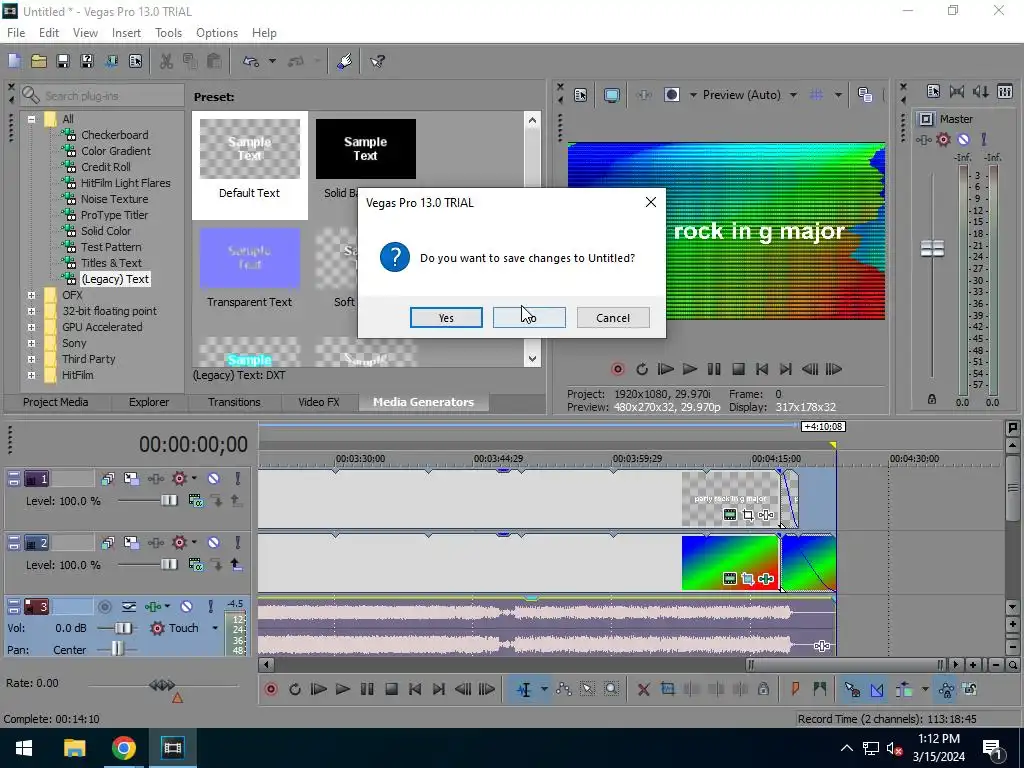Click generated media icon on text clip
Image resolution: width=1024 pixels, height=768 pixels.
tap(730, 515)
